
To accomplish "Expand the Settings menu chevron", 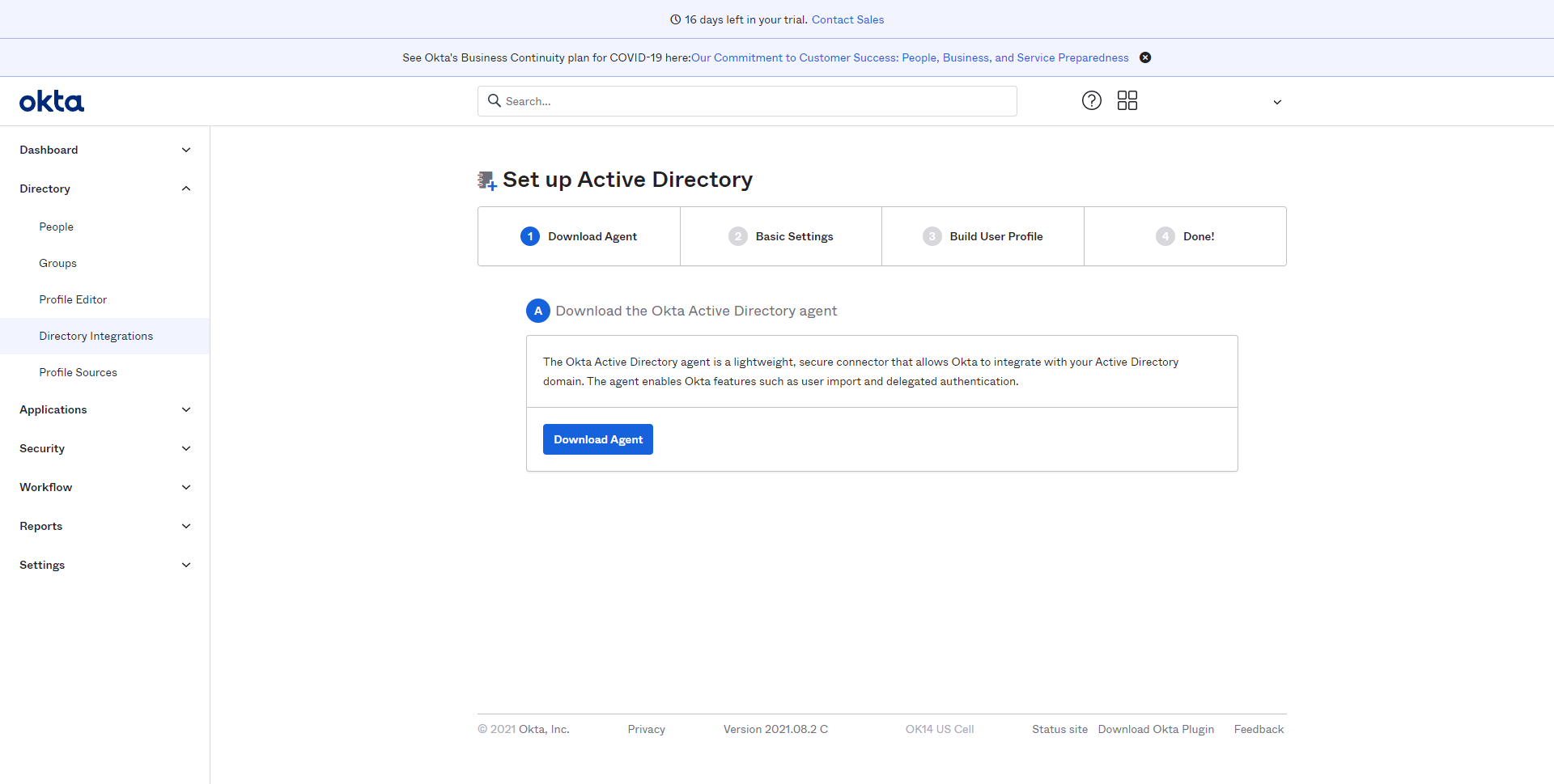I will pyautogui.click(x=186, y=565).
